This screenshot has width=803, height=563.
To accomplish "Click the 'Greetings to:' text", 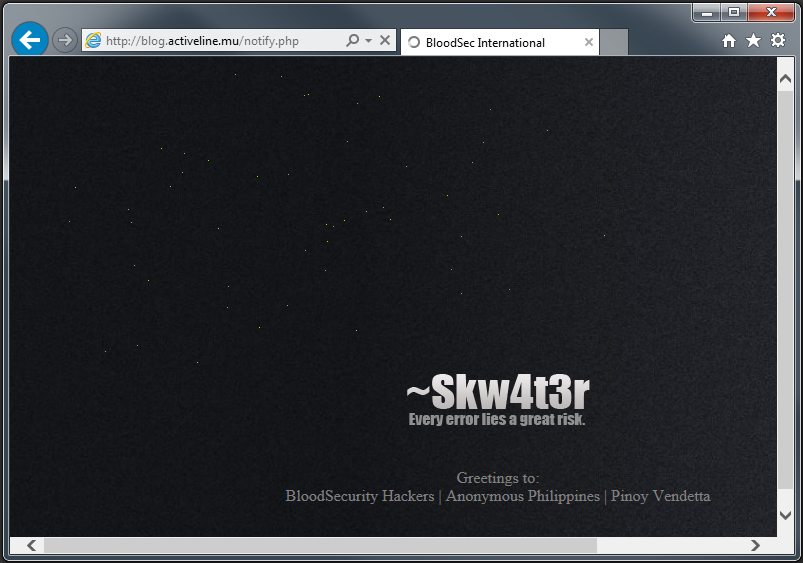I will point(498,478).
